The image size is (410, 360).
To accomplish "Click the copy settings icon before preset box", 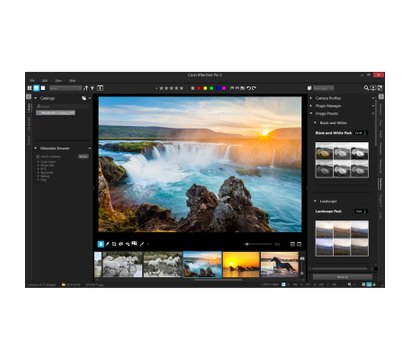I will 309,88.
